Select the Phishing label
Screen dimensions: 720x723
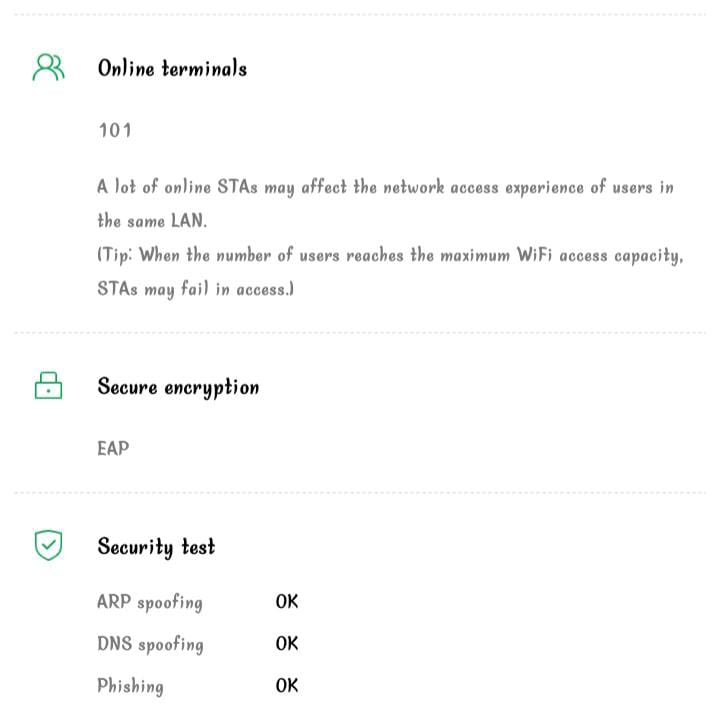click(130, 686)
